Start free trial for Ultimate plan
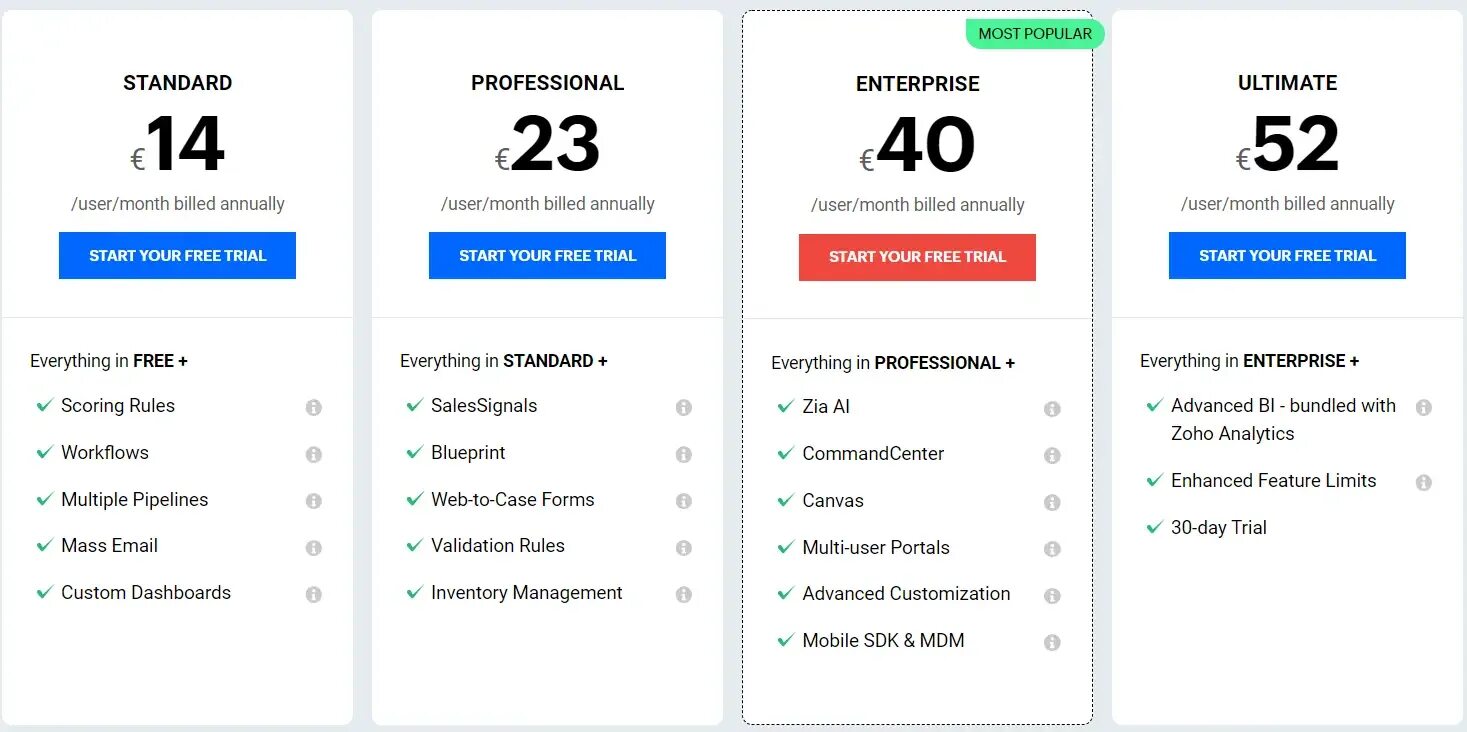 pos(1287,255)
